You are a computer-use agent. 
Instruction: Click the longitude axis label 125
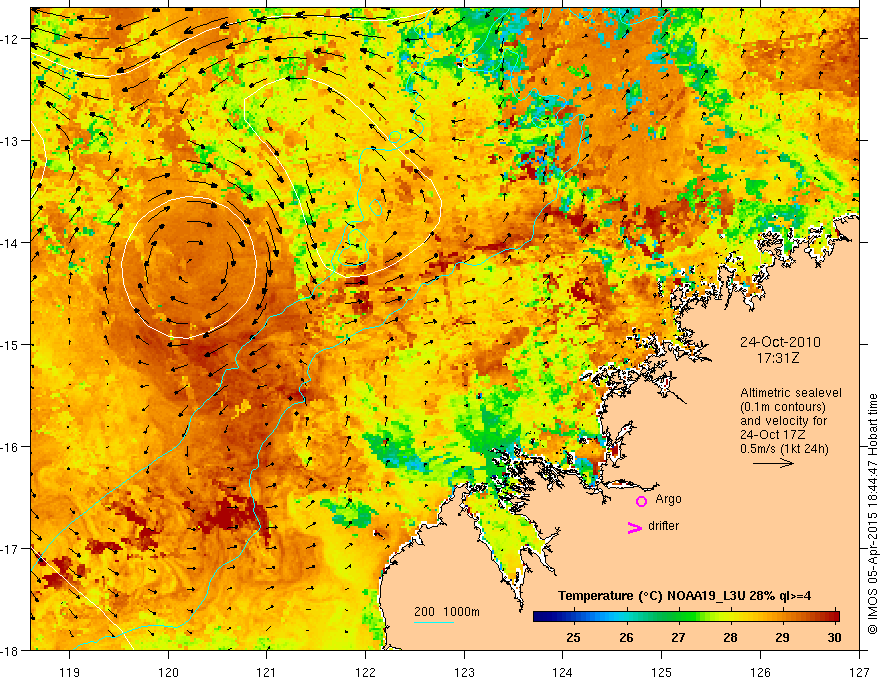point(662,672)
